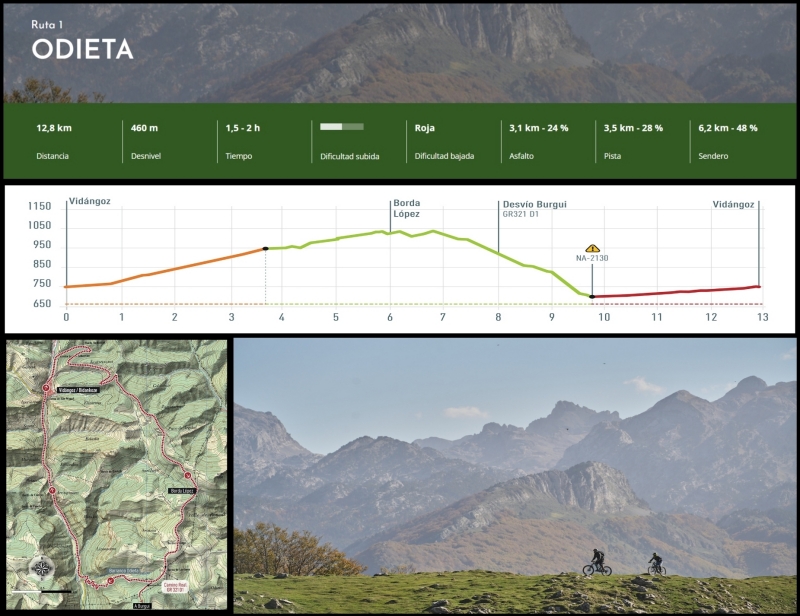The width and height of the screenshot is (800, 616).
Task: Open the photo of the two mountain bikers
Action: coord(515,475)
